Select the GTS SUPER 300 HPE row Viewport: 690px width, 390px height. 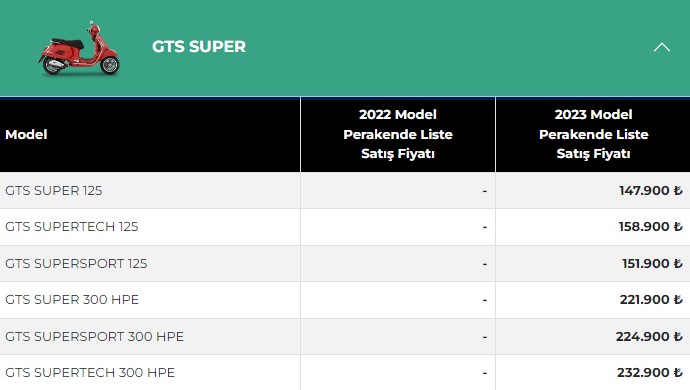345,300
